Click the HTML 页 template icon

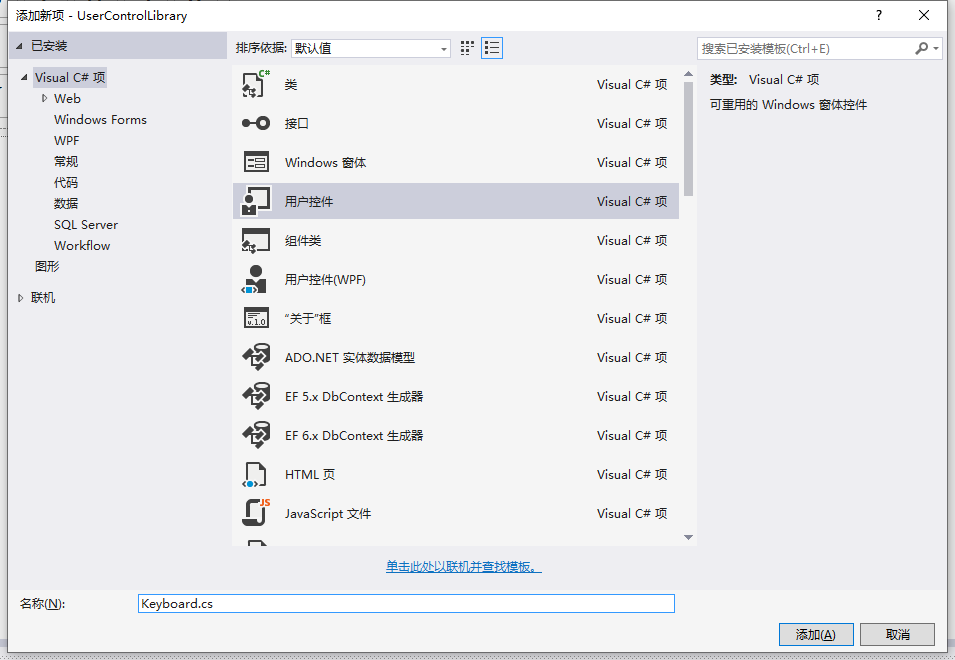(255, 474)
